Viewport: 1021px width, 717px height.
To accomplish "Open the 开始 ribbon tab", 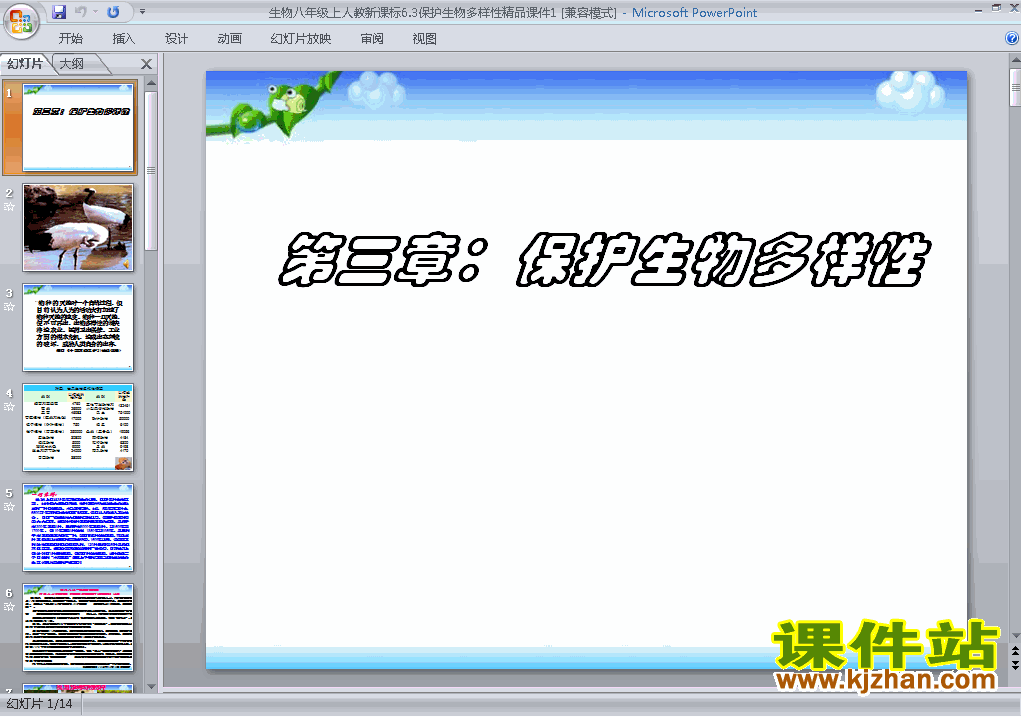I will (x=70, y=39).
